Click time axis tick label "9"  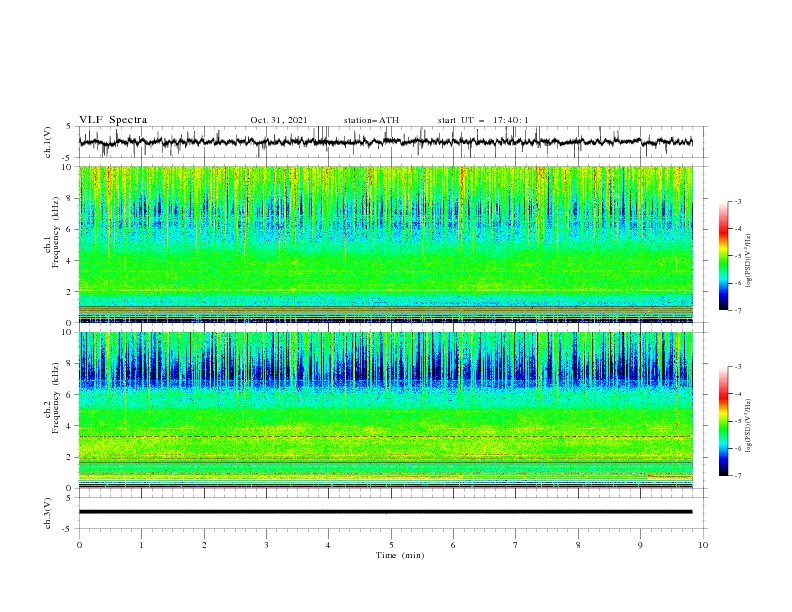[640, 545]
